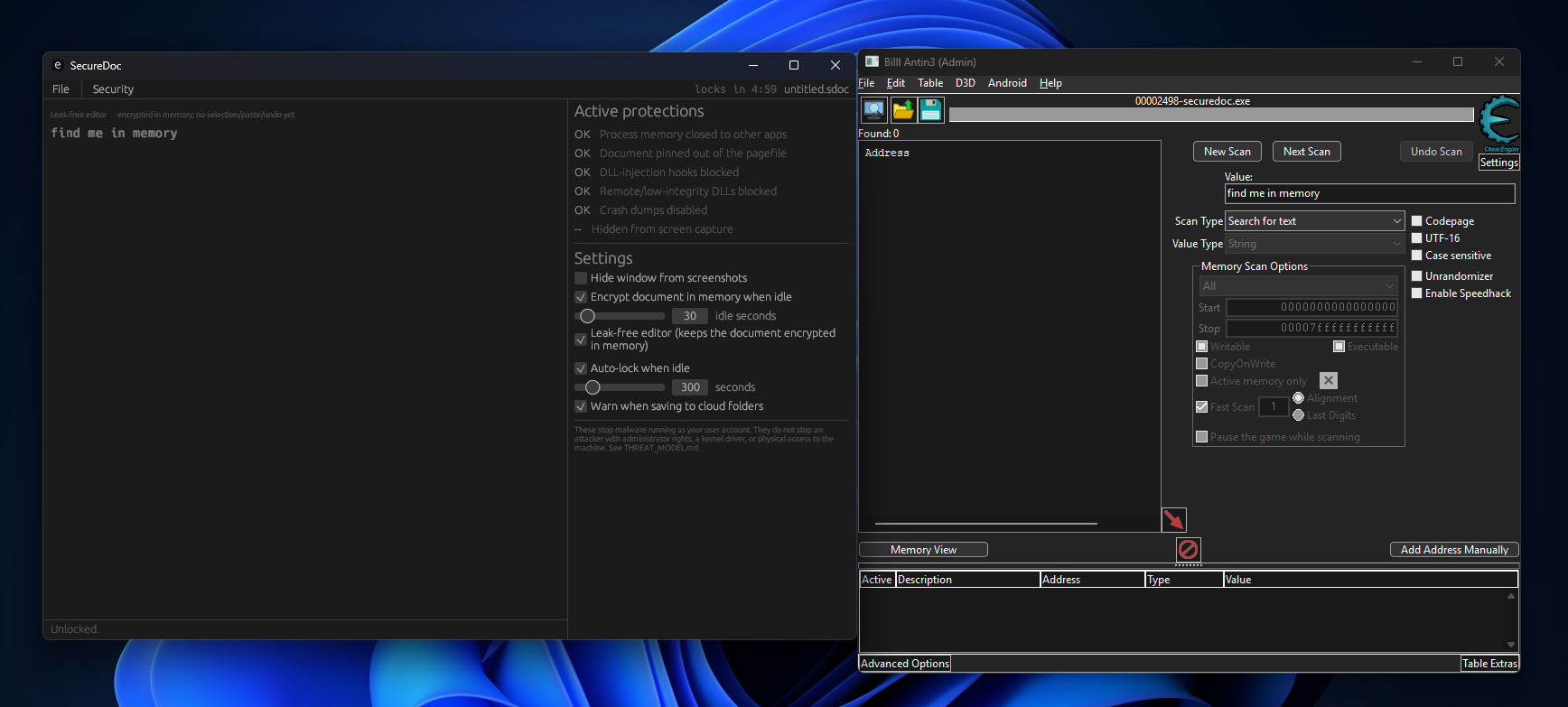Image resolution: width=1568 pixels, height=707 pixels.
Task: Click the Address column header in results
Action: tap(887, 153)
